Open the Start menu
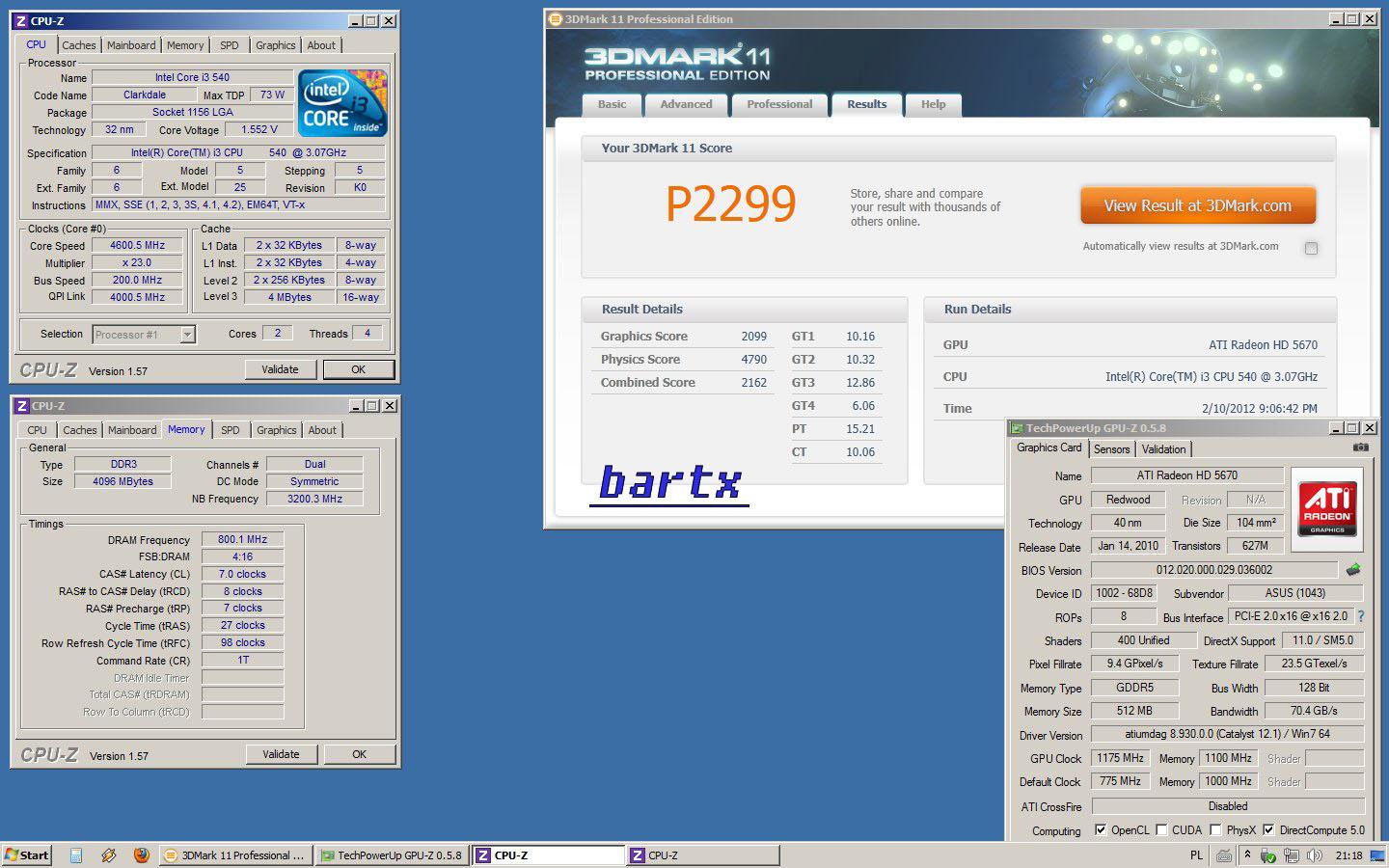The height and width of the screenshot is (868, 1389). point(27,854)
